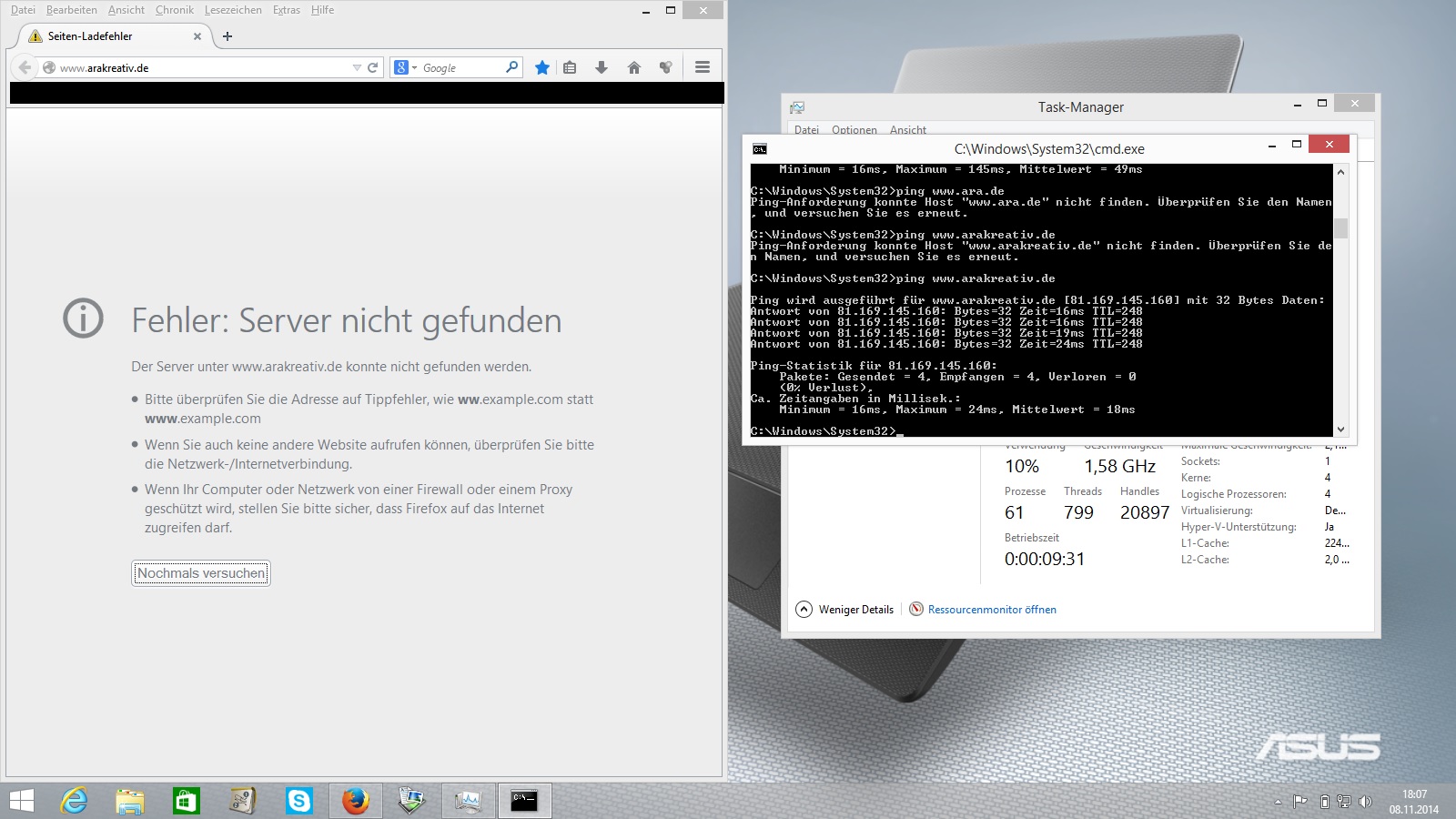Go to the Firefox home page icon
The image size is (1456, 819).
pyautogui.click(x=634, y=67)
